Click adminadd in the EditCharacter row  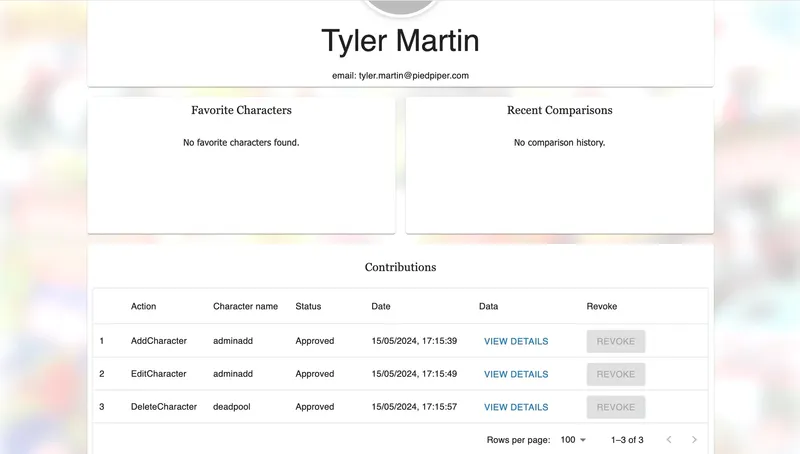[233, 373]
